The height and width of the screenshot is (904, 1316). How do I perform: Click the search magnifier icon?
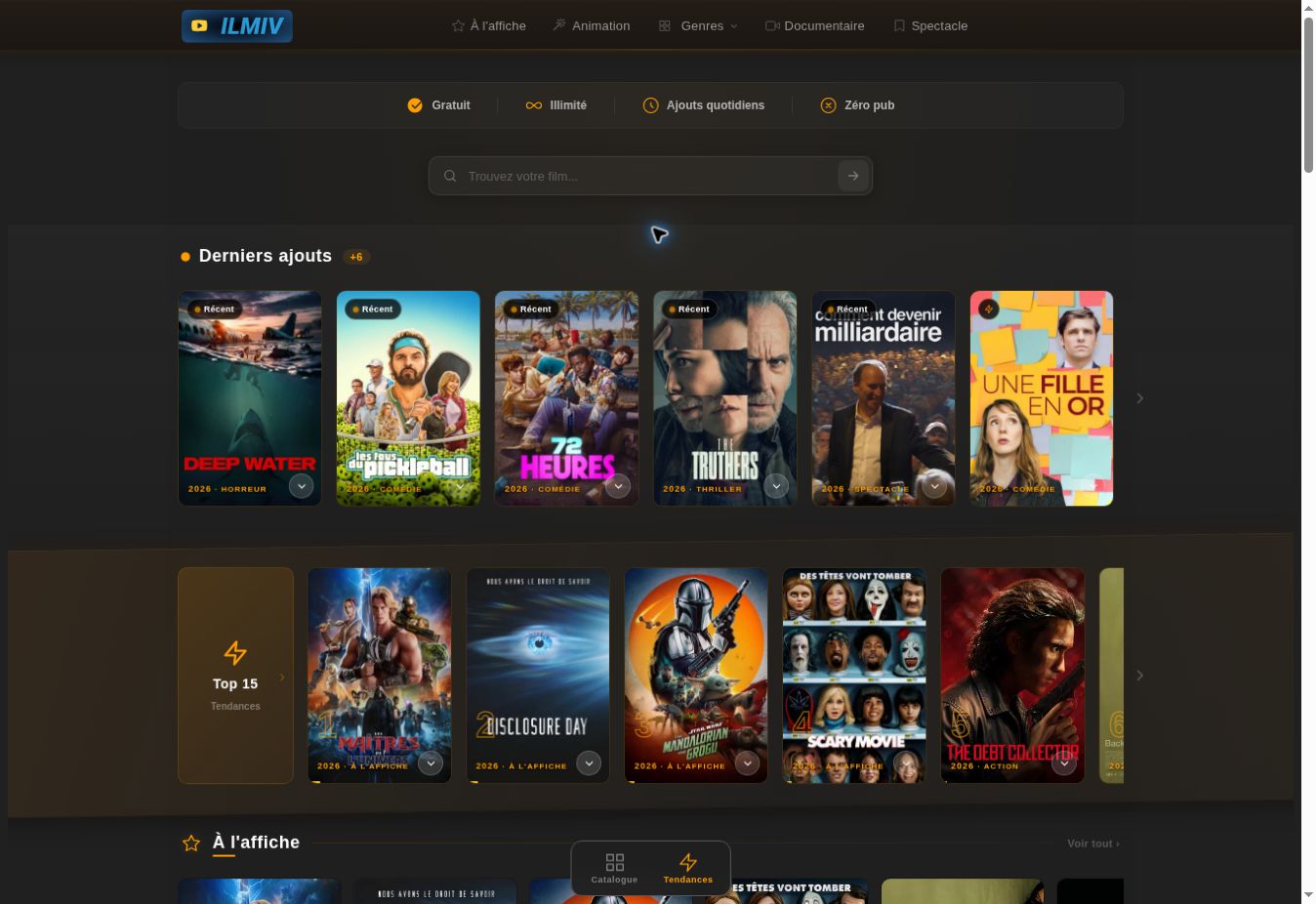pyautogui.click(x=450, y=177)
